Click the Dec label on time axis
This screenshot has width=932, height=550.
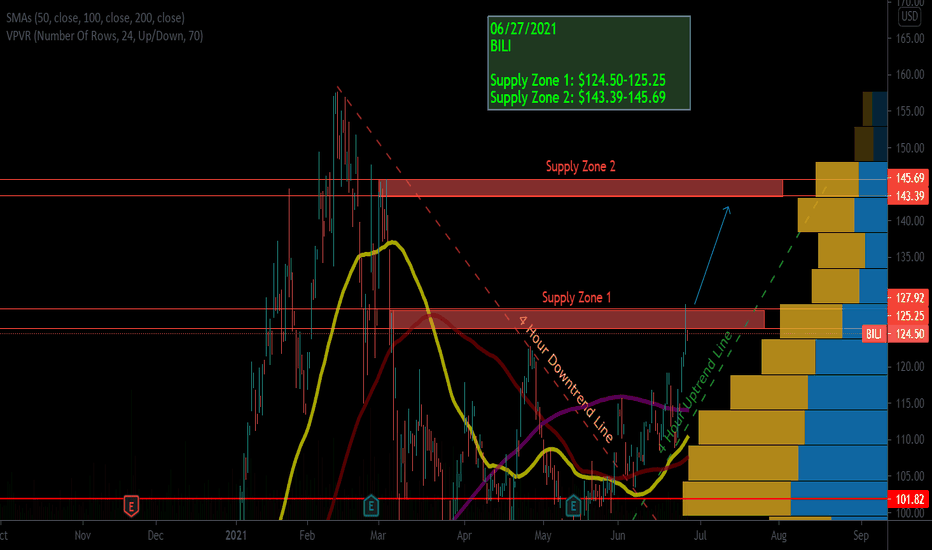pyautogui.click(x=155, y=535)
